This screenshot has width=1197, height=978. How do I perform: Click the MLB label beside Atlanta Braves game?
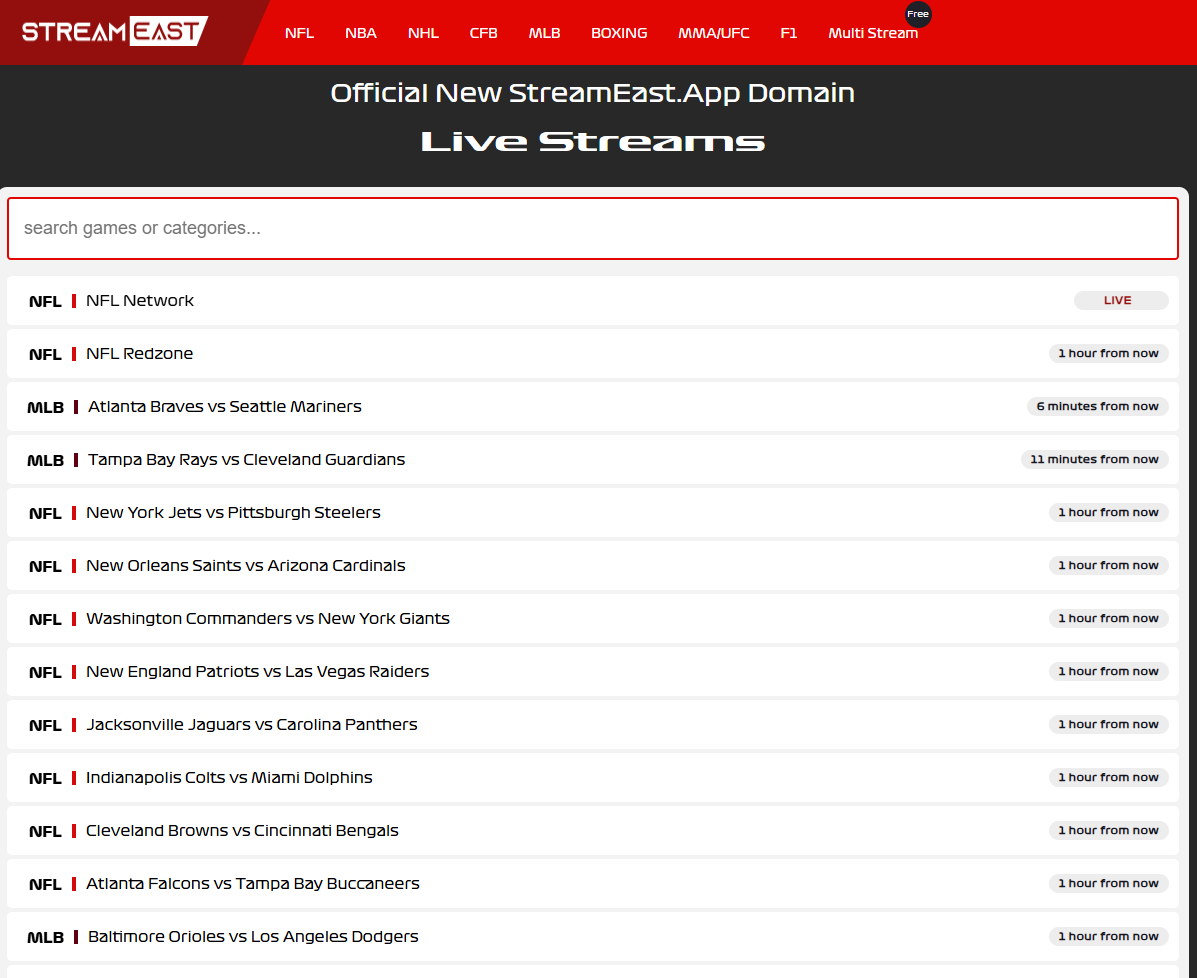[46, 408]
